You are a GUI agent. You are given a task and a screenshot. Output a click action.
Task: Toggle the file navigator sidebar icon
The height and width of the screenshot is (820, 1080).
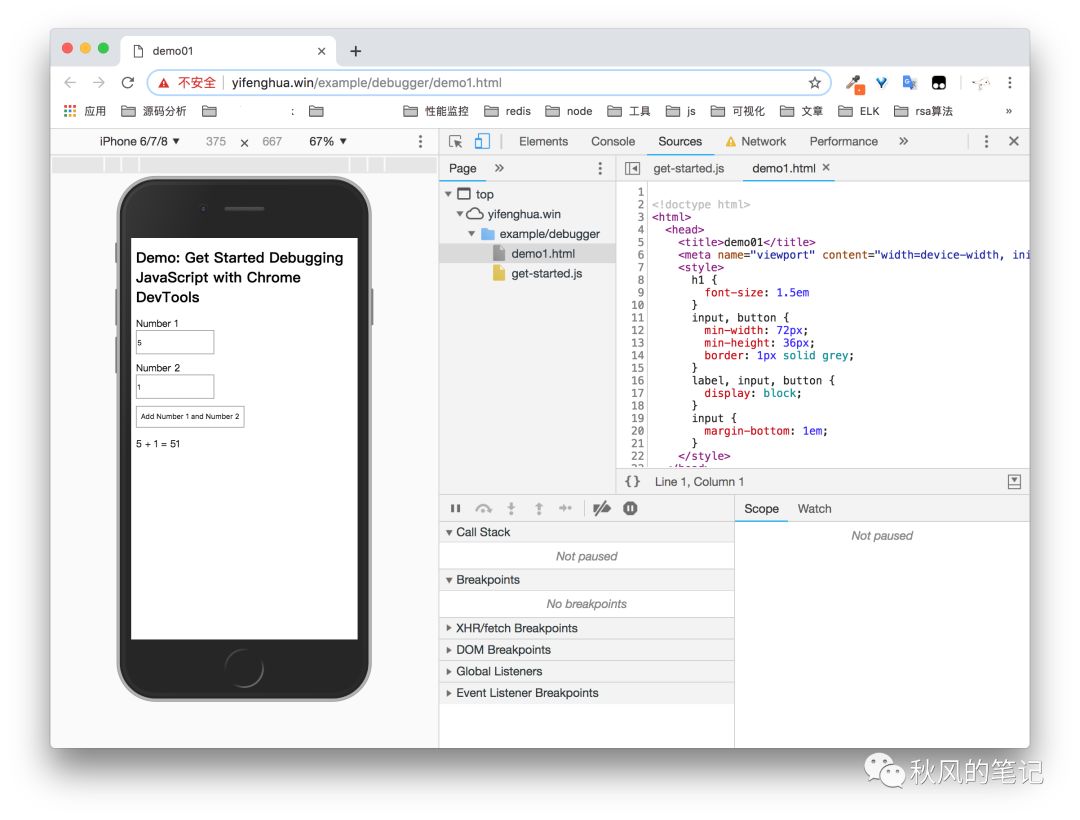632,169
